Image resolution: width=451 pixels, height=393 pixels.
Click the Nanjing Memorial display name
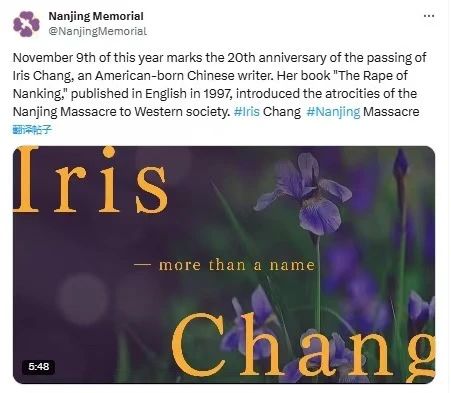click(x=96, y=16)
